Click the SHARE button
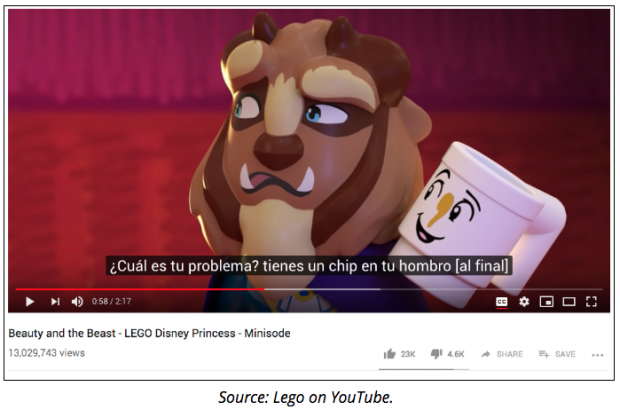Screen dimensions: 620x410 coord(502,354)
